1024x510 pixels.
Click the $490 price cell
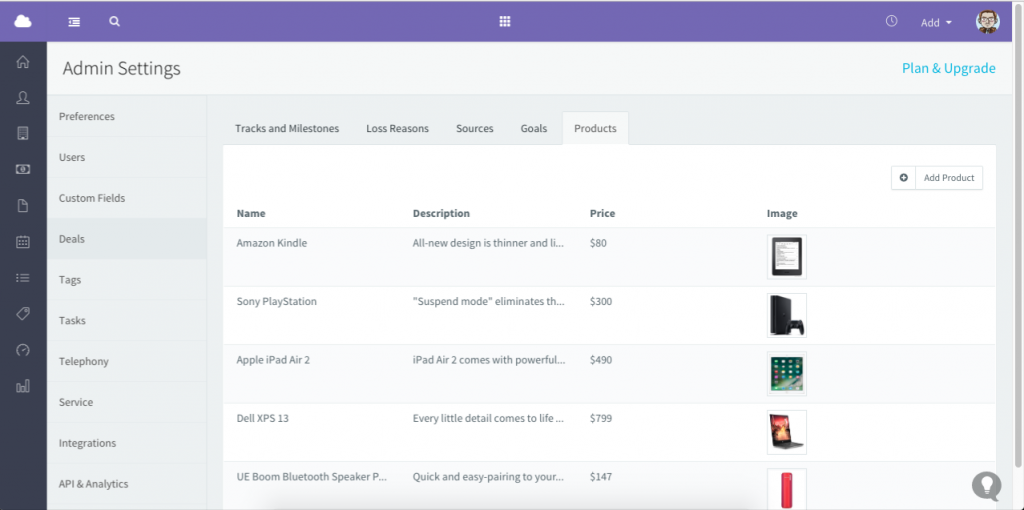pyautogui.click(x=601, y=360)
